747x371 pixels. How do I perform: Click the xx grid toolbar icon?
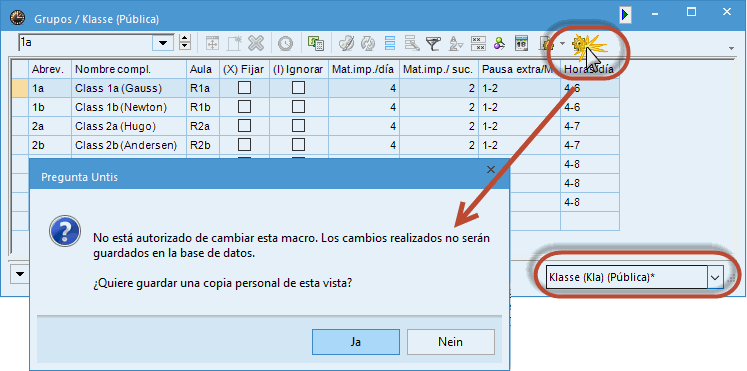point(478,44)
